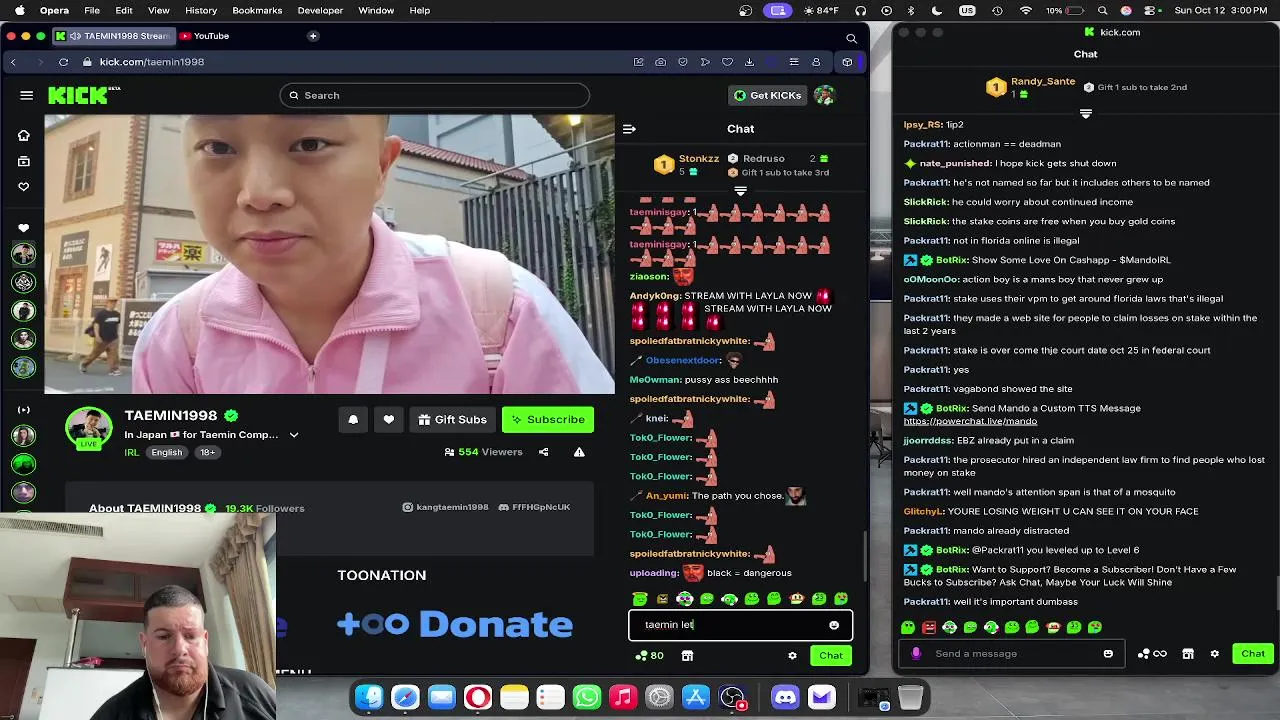Click the bell notification button for TAEMIN1998
The image size is (1280, 720).
(353, 420)
